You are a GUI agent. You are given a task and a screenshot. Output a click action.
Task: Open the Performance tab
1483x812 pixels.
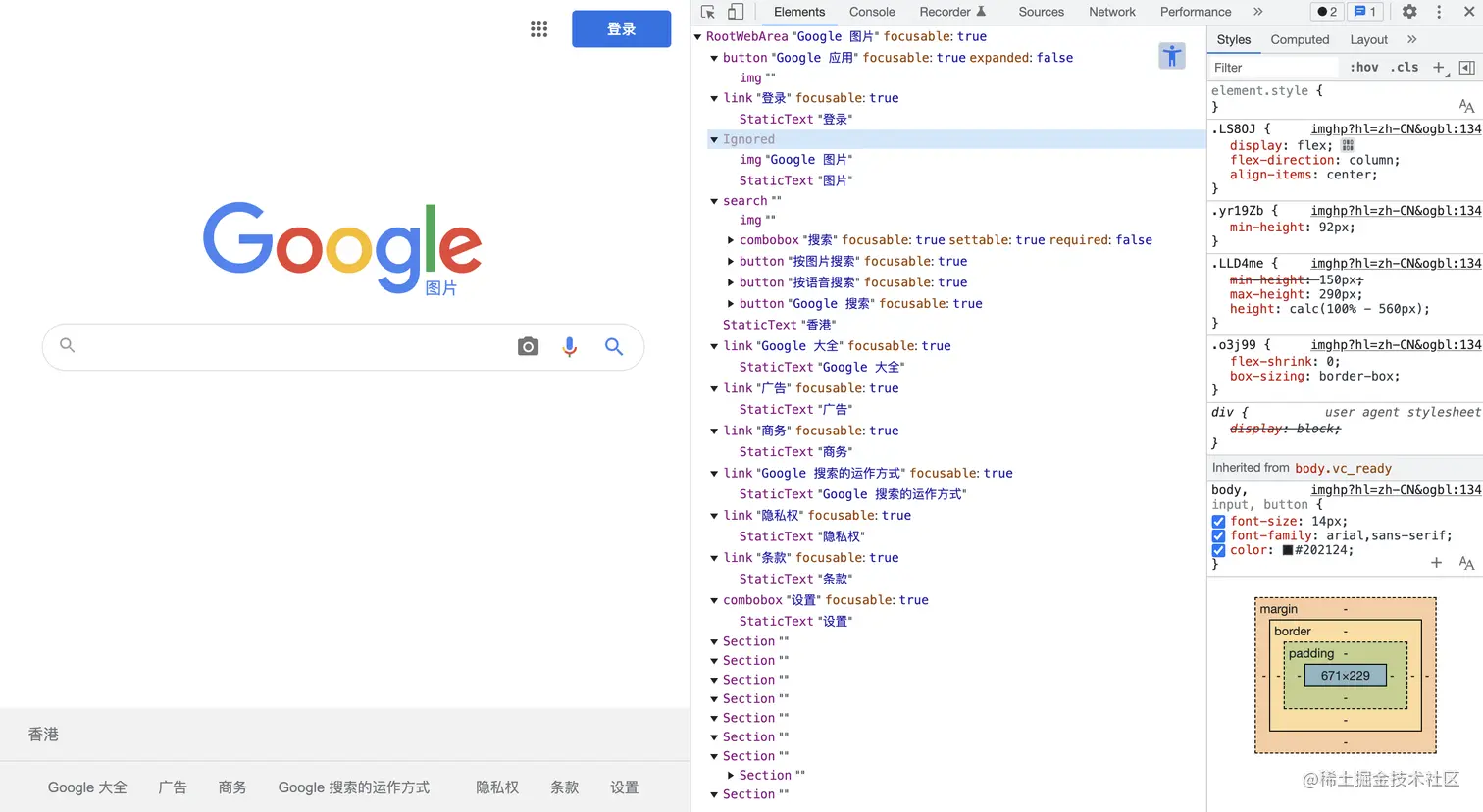[x=1196, y=12]
